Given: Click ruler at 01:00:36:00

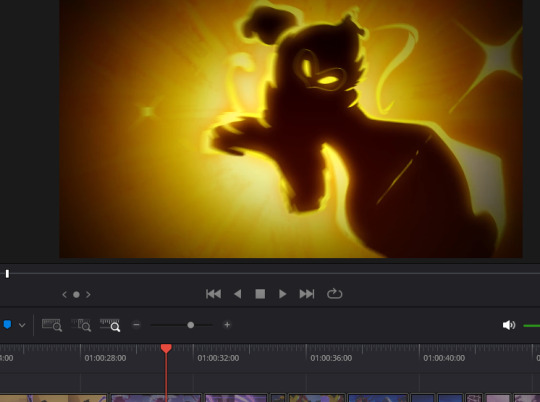Looking at the screenshot, I should (x=331, y=358).
